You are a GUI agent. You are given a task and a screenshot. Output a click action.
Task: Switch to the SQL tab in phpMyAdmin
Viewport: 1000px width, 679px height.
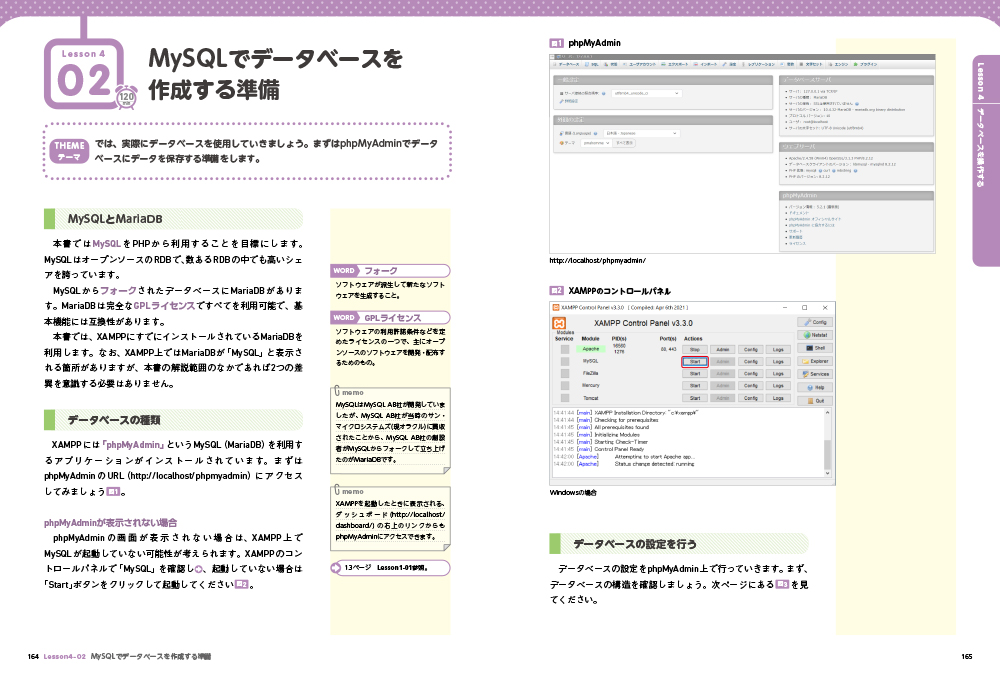pyautogui.click(x=592, y=64)
